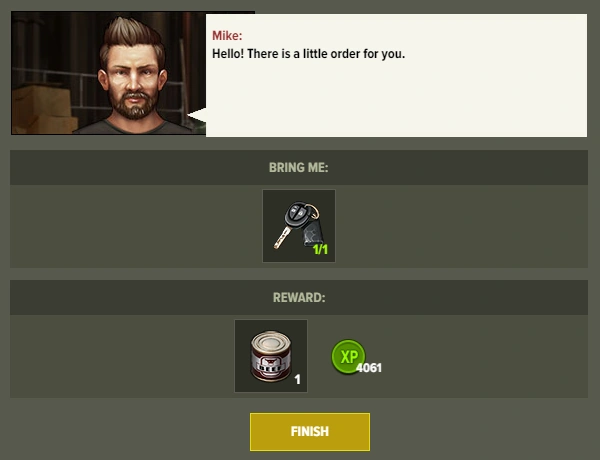Viewport: 600px width, 460px height.
Task: Click the black key fob on the keys
Action: click(x=297, y=214)
